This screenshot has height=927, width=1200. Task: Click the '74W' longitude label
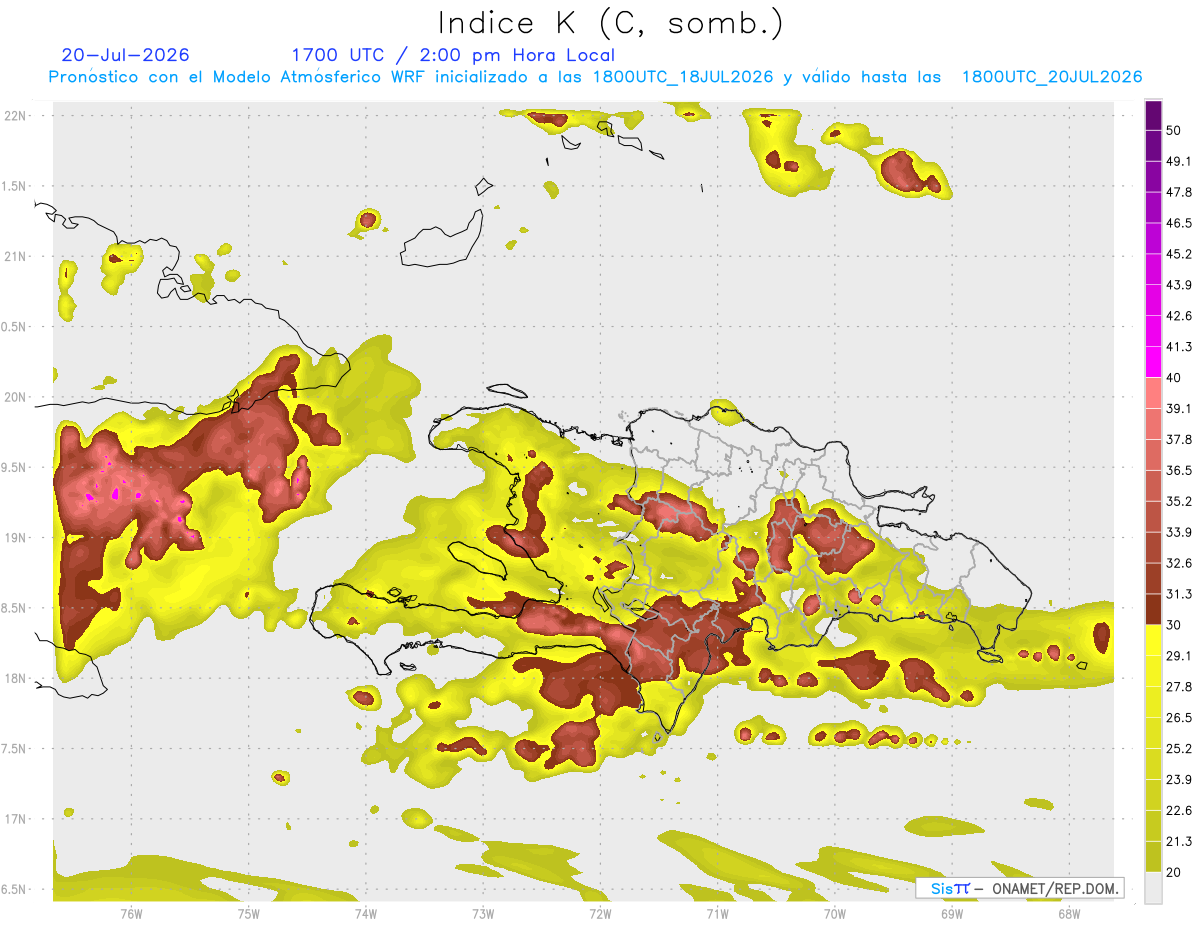coord(366,914)
